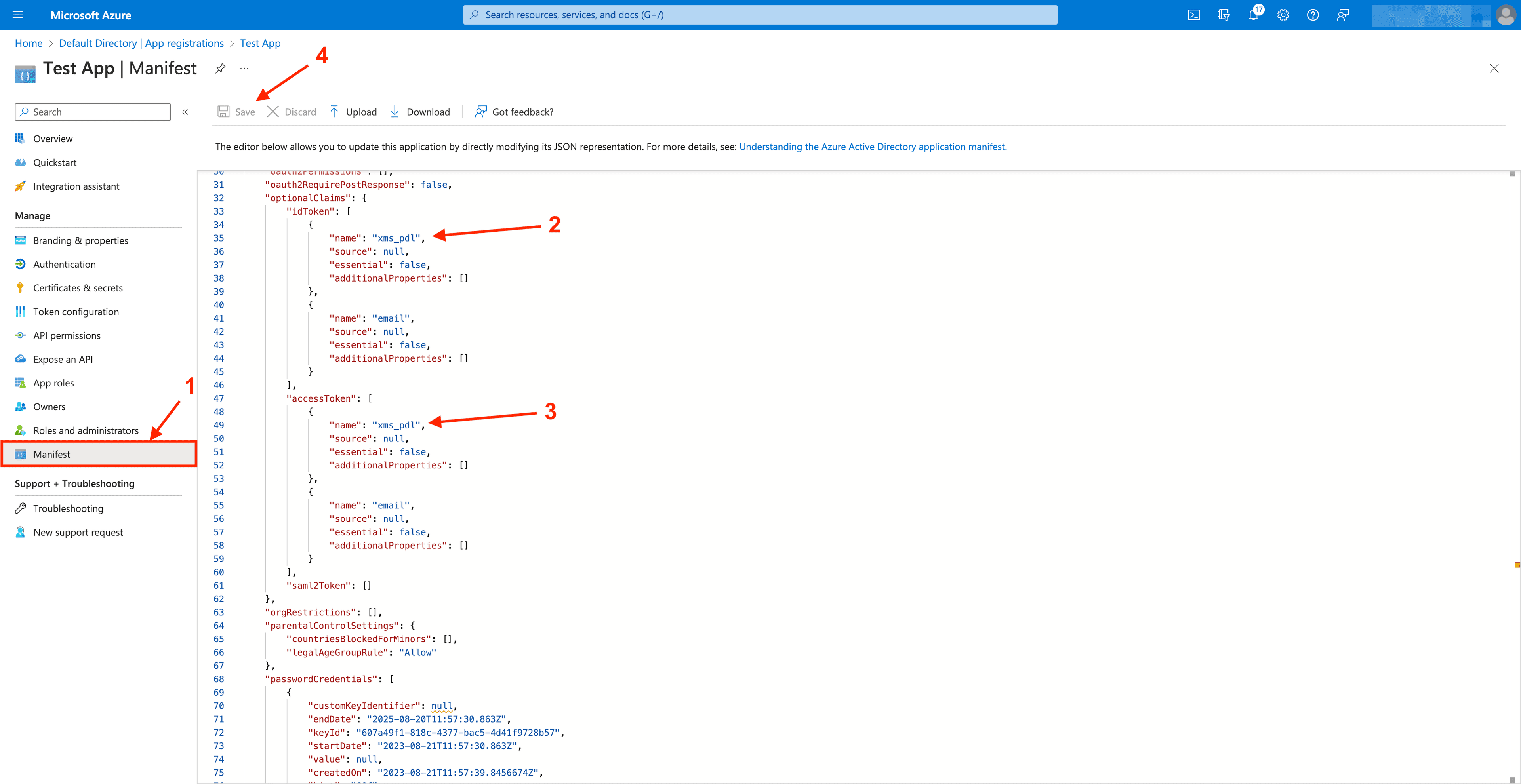
Task: Click line number 46 in gutter
Action: pyautogui.click(x=219, y=385)
